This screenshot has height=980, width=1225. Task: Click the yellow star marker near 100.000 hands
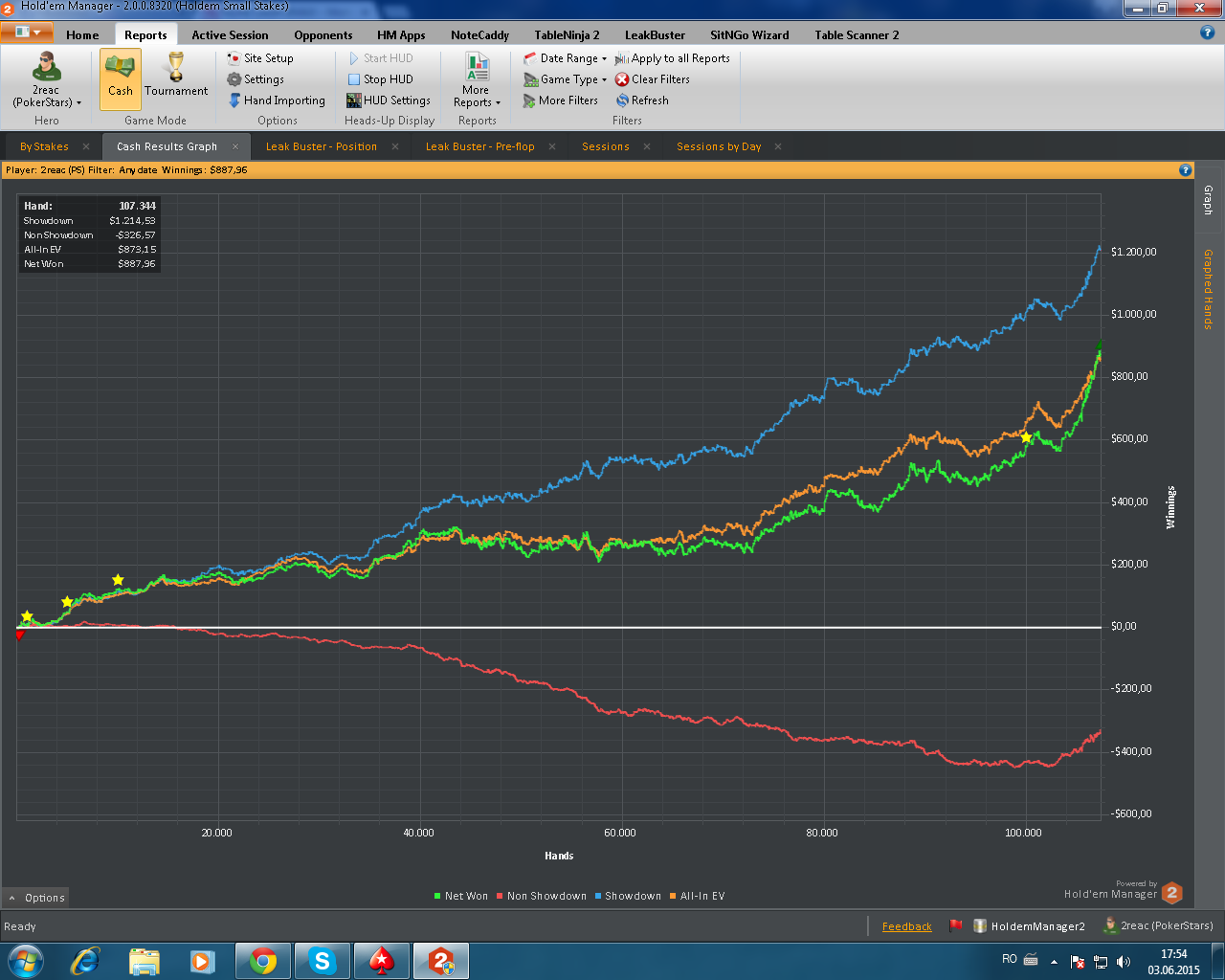[x=1026, y=437]
